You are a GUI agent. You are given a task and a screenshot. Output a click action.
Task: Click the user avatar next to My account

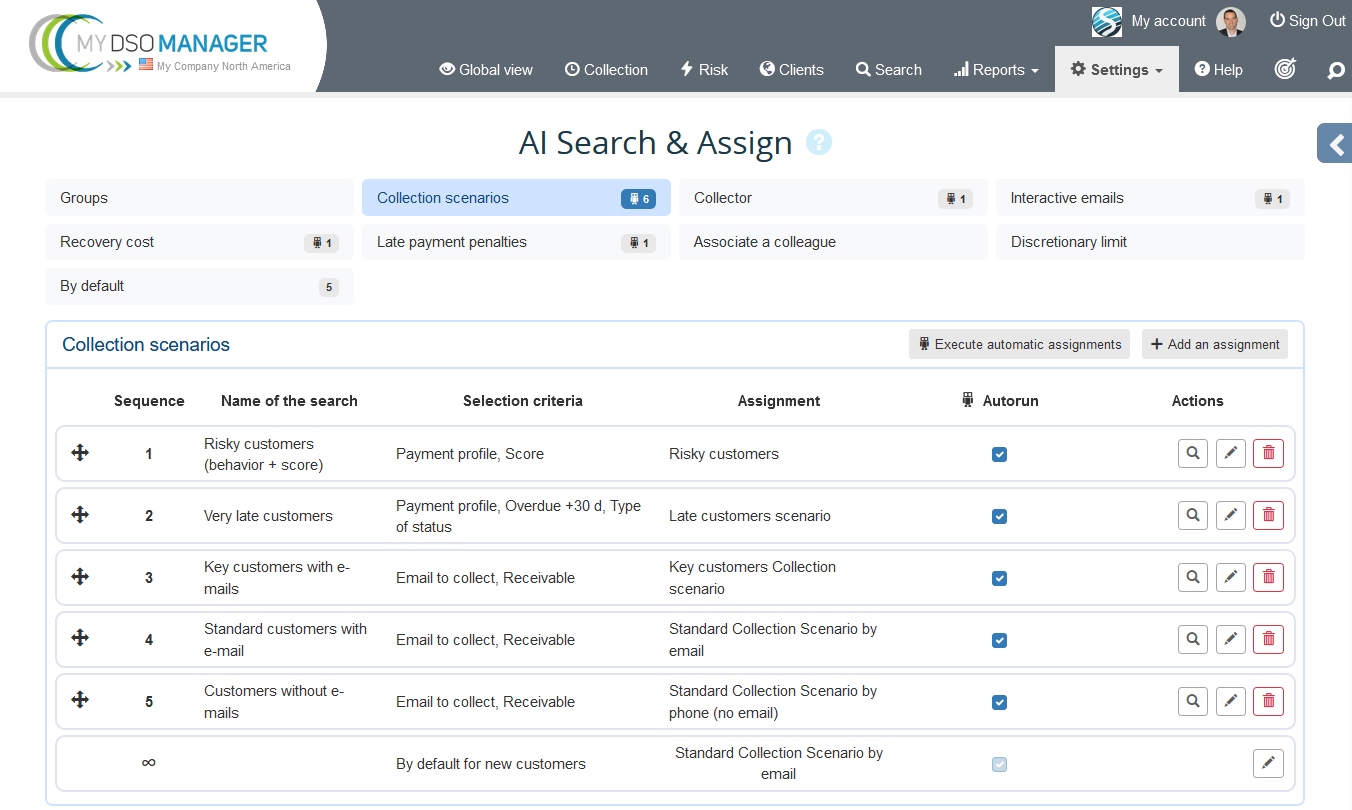[1232, 20]
